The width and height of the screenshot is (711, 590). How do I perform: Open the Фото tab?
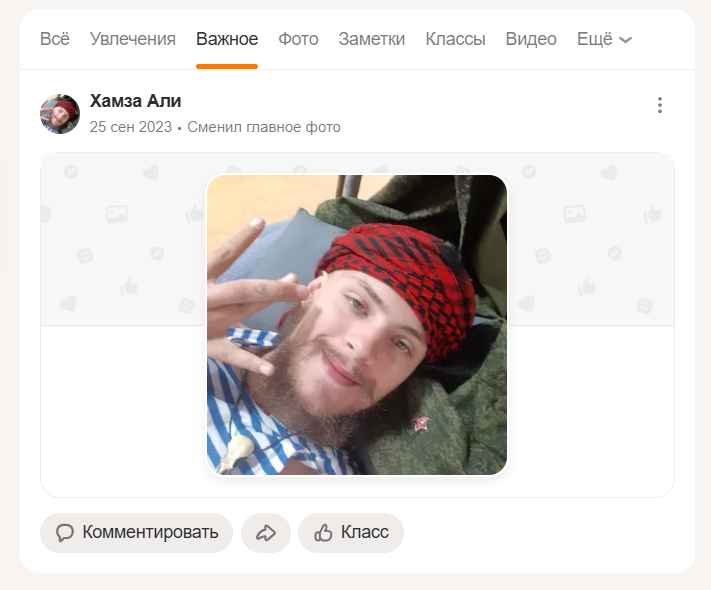(298, 39)
